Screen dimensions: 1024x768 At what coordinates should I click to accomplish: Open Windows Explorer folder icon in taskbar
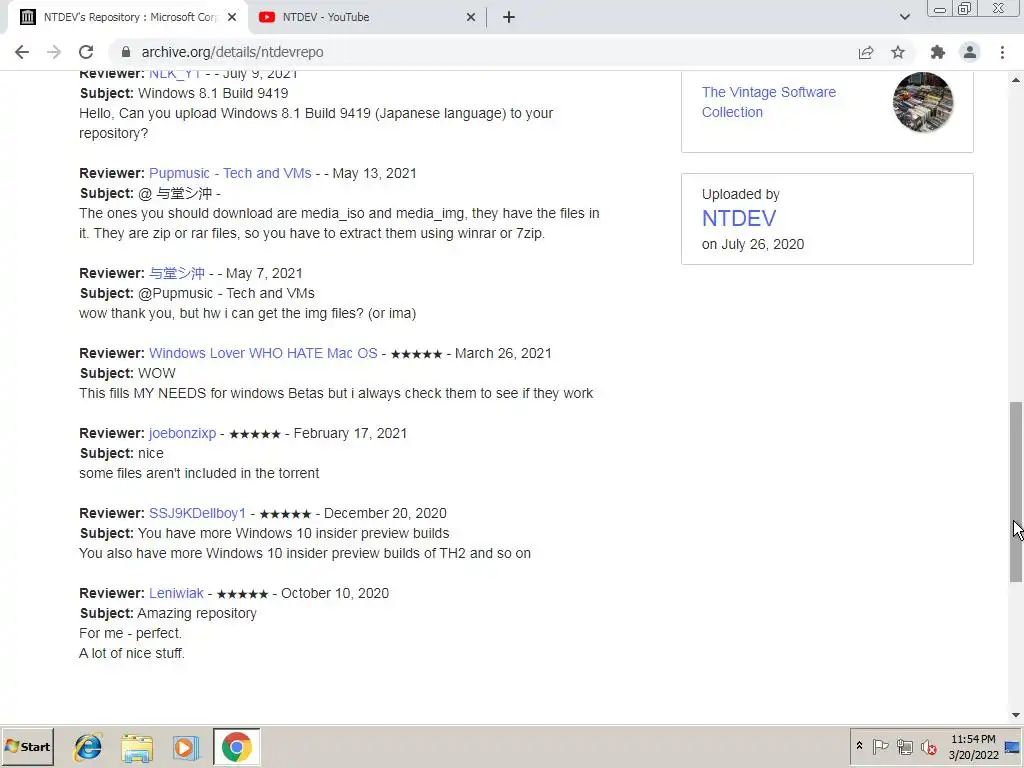point(136,747)
